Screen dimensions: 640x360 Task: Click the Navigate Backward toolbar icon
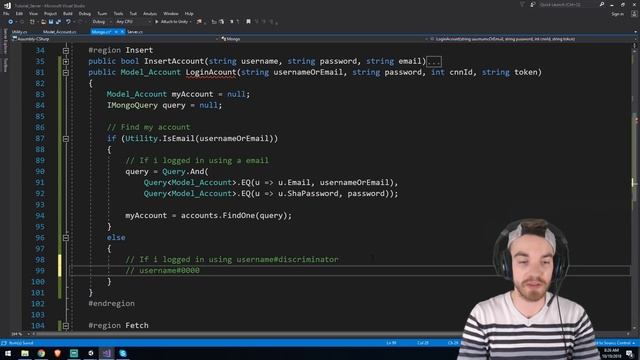pos(11,22)
